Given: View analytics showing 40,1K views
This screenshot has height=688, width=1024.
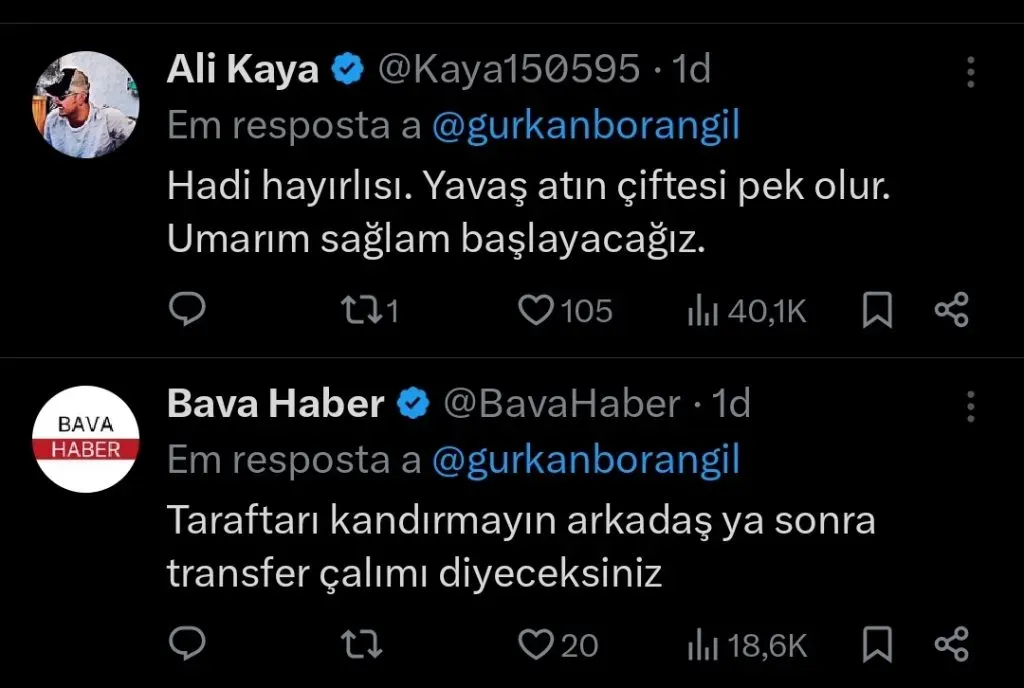Looking at the screenshot, I should coord(747,311).
